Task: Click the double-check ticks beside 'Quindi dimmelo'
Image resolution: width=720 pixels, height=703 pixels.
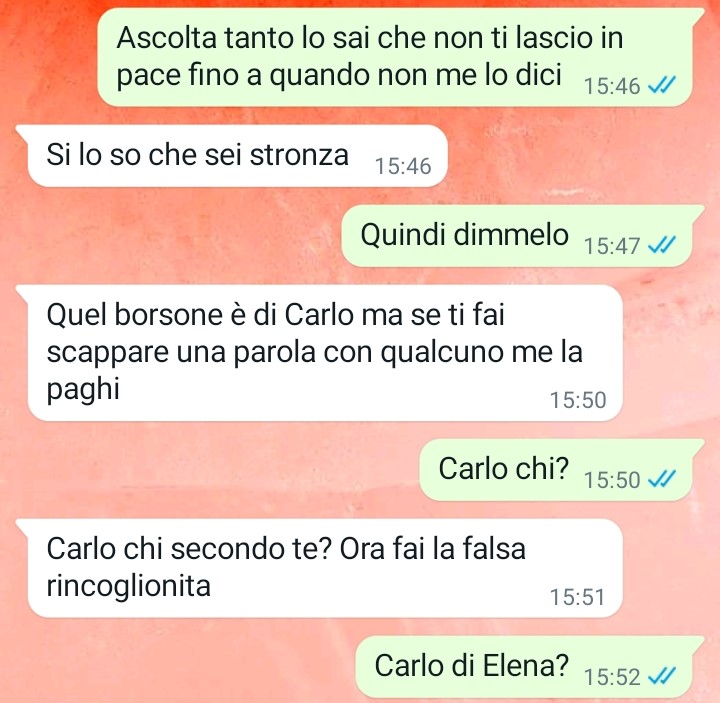Action: tap(661, 244)
